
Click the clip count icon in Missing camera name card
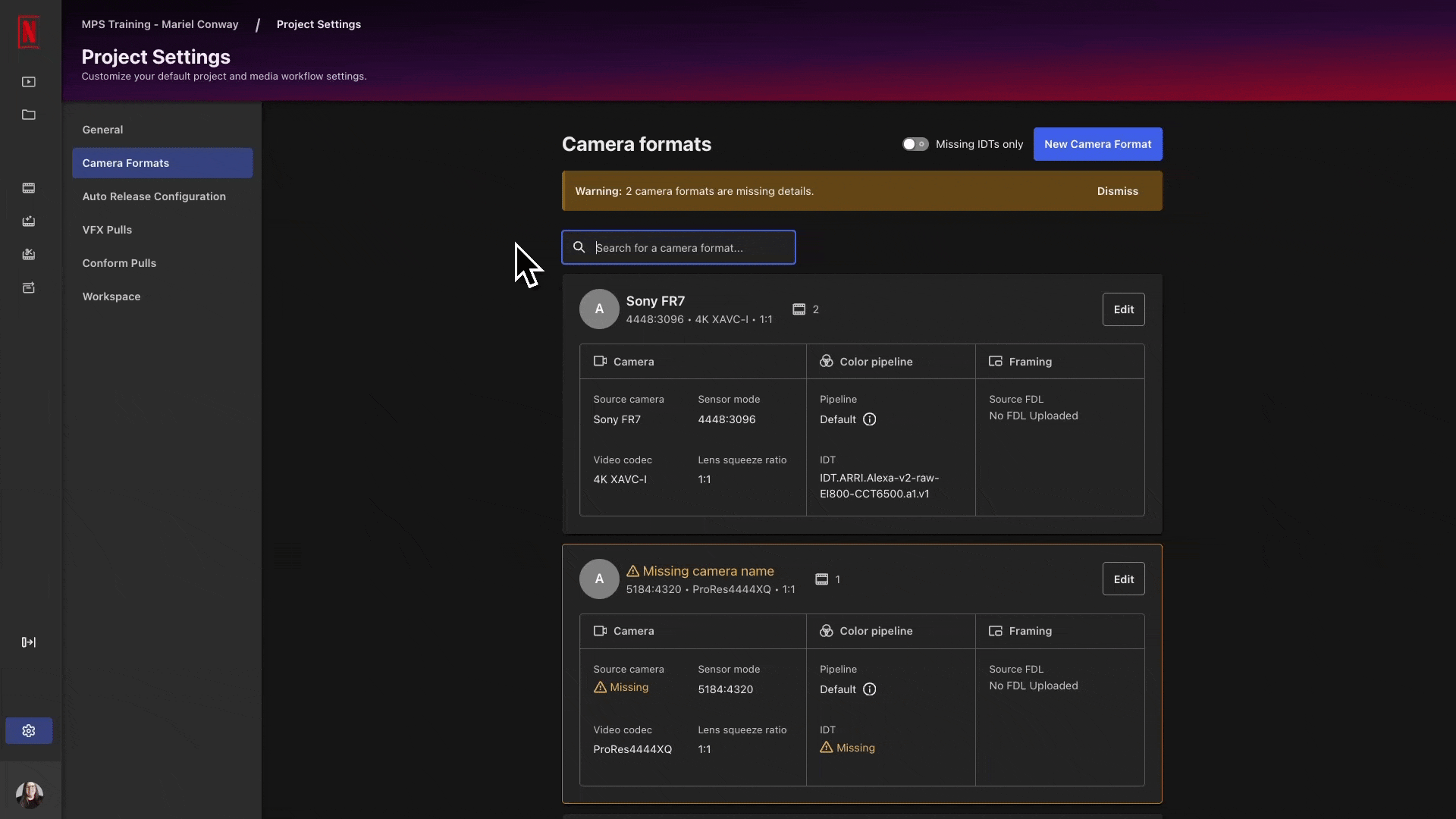[821, 579]
